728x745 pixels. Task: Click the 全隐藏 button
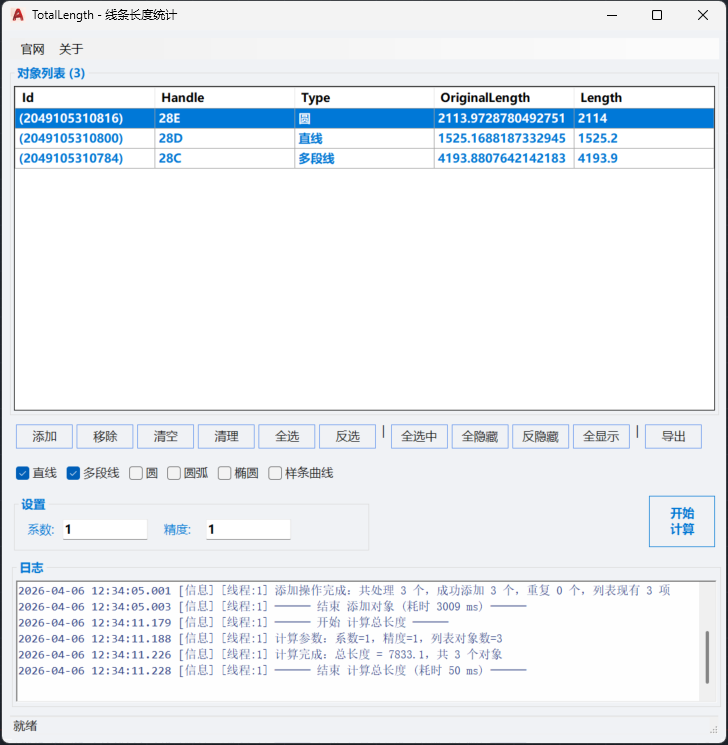tap(480, 437)
